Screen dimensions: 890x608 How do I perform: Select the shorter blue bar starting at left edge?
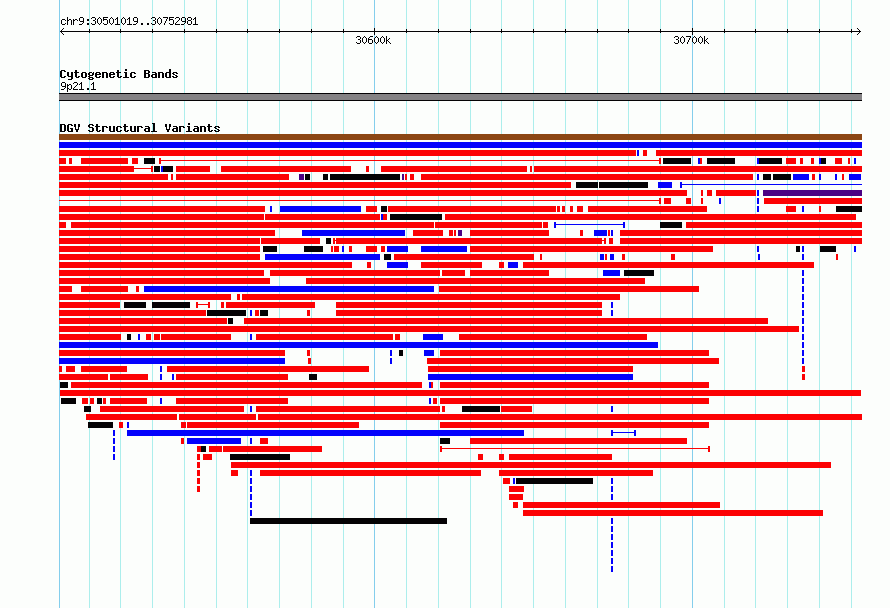click(x=172, y=360)
